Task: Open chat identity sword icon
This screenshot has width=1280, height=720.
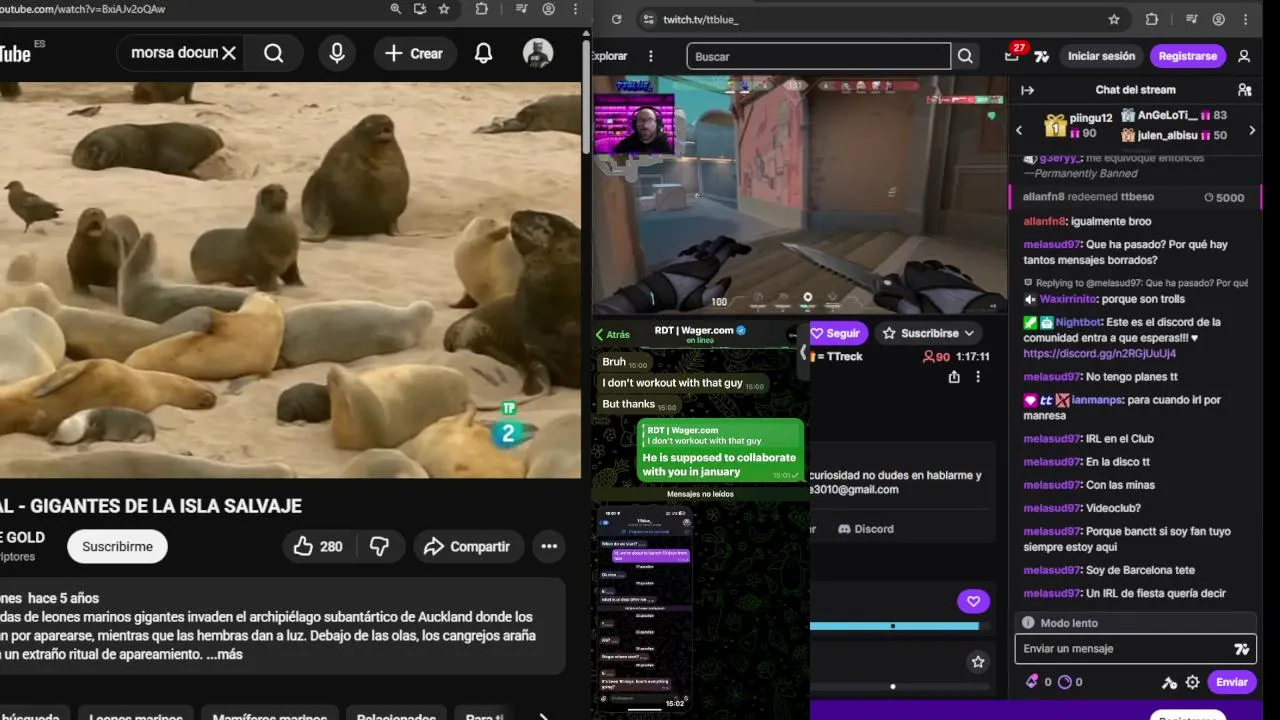Action: 1169,682
